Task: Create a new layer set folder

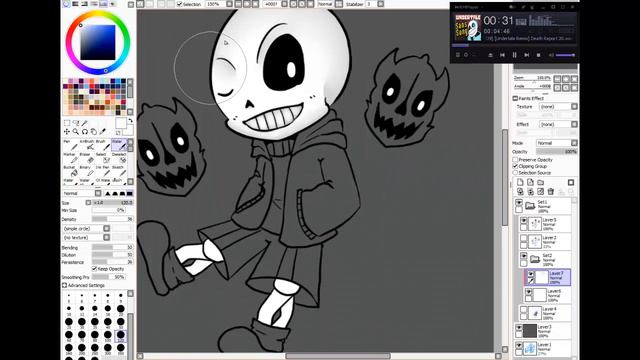Action: (540, 182)
